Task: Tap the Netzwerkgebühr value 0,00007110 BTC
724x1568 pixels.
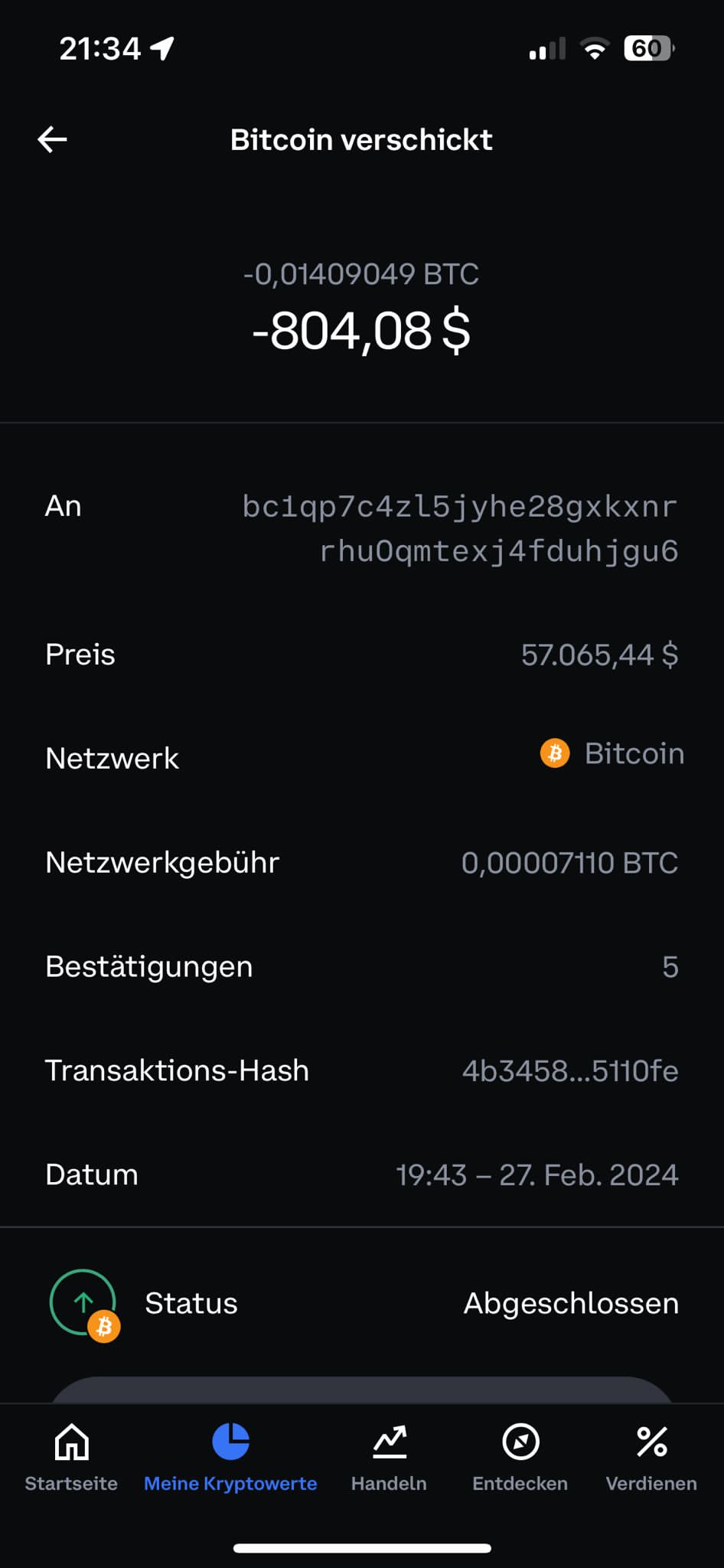Action: click(569, 863)
